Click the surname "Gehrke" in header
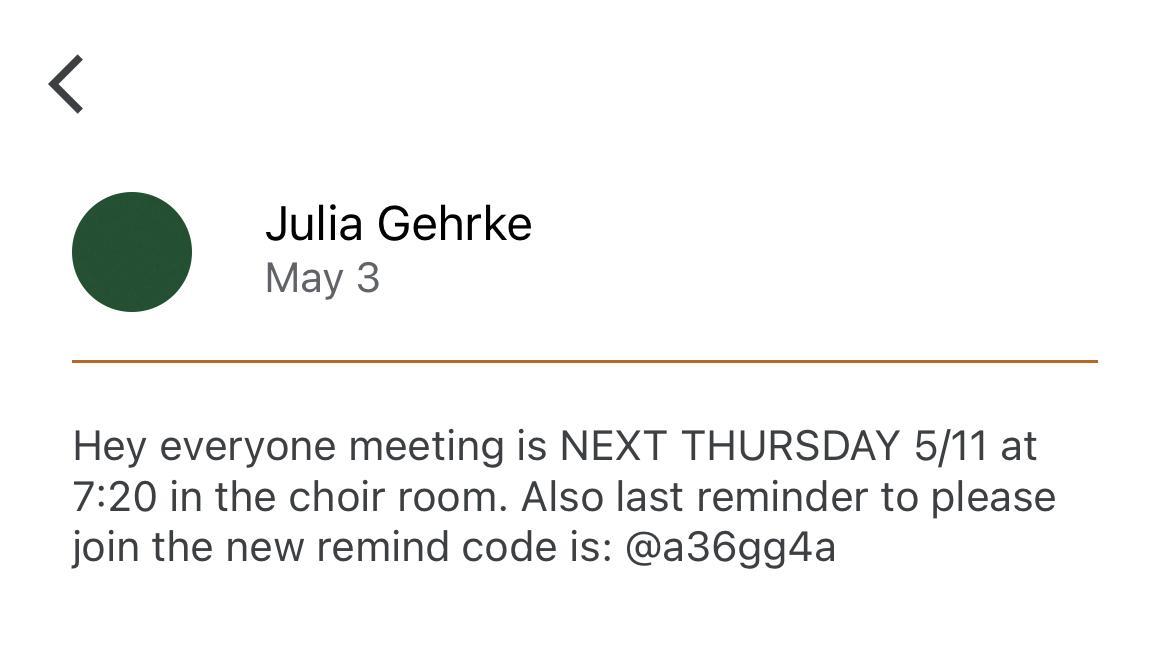This screenshot has width=1170, height=667. [x=454, y=223]
